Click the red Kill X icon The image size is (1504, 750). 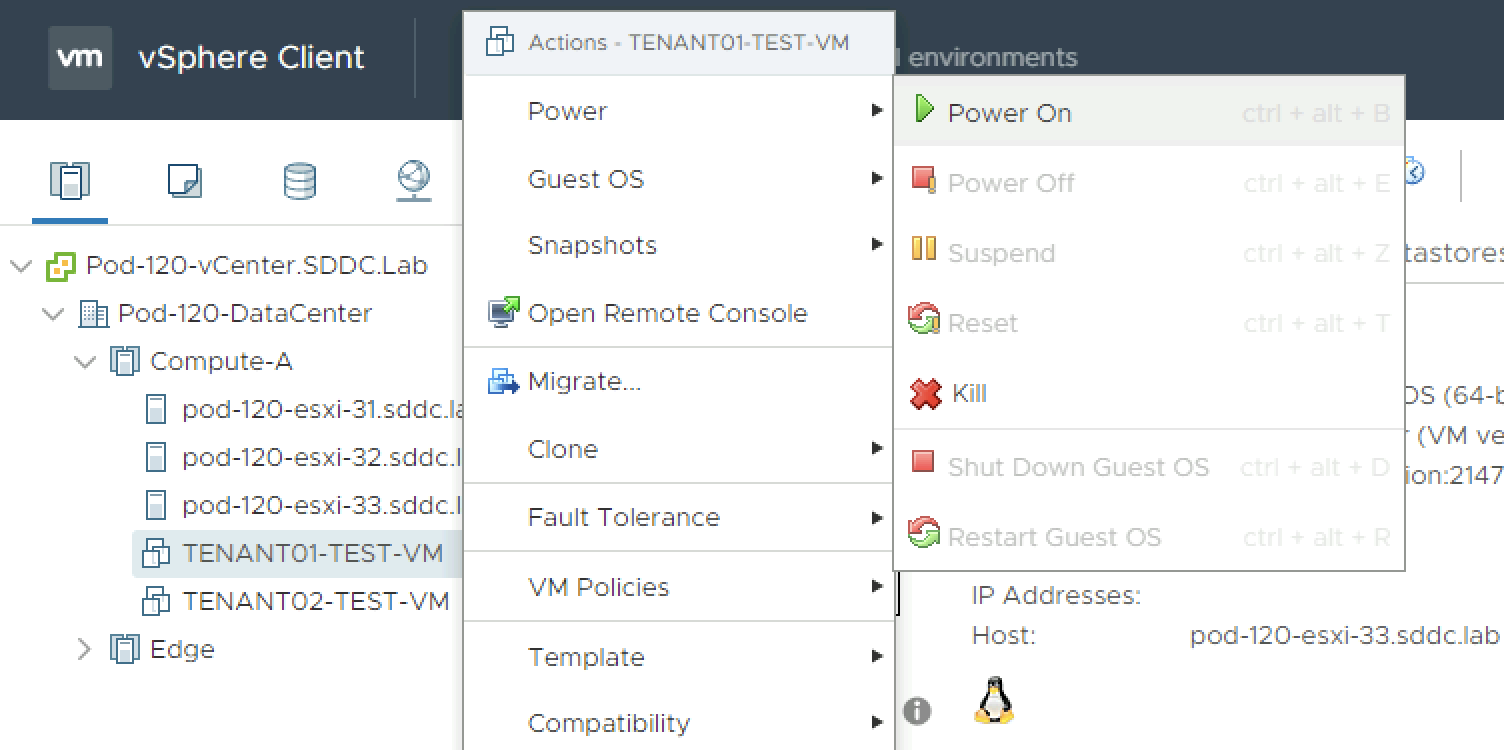[925, 393]
